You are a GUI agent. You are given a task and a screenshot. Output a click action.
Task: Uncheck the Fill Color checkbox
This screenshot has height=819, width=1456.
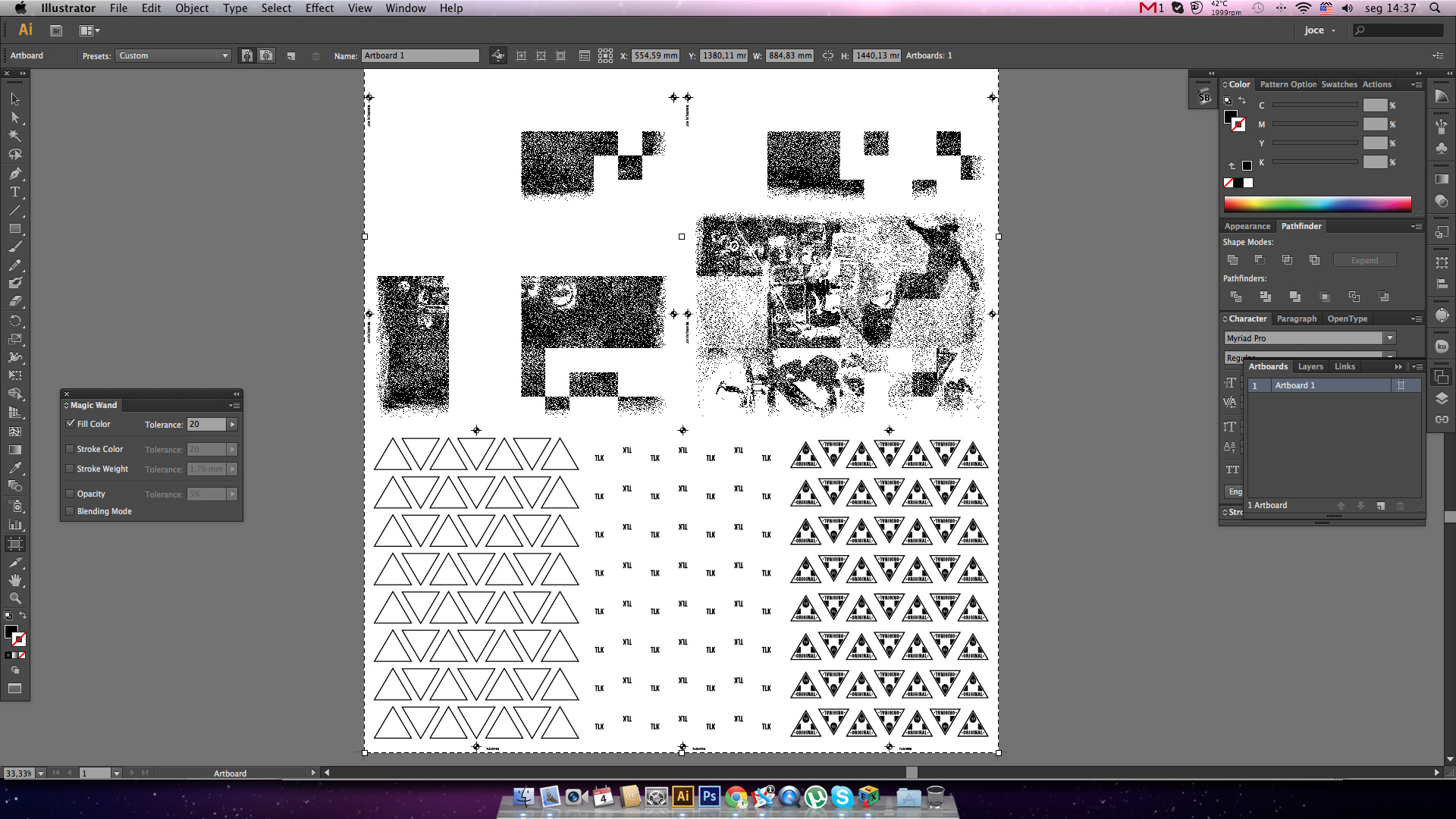point(71,424)
